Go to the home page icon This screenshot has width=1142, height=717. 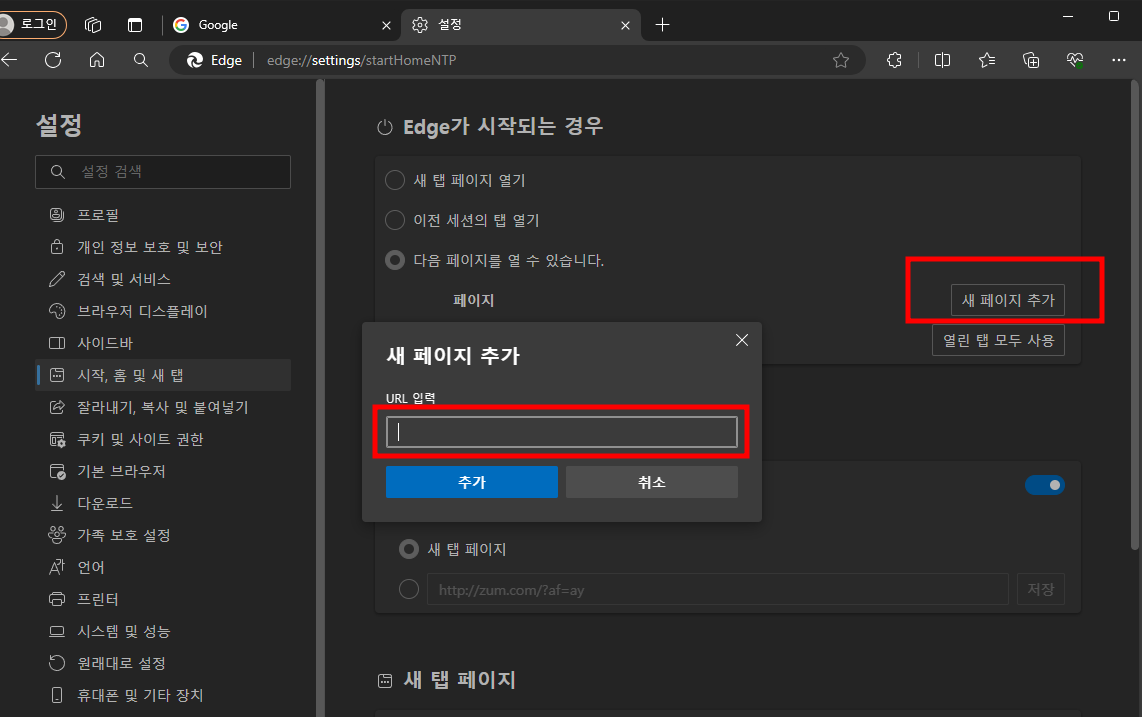coord(97,60)
